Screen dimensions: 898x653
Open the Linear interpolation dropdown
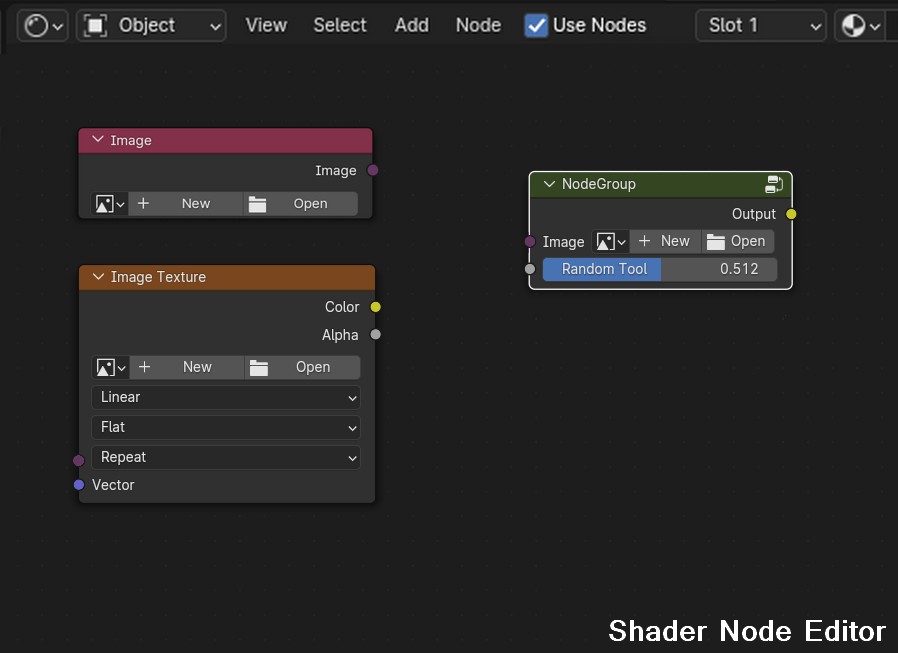226,398
